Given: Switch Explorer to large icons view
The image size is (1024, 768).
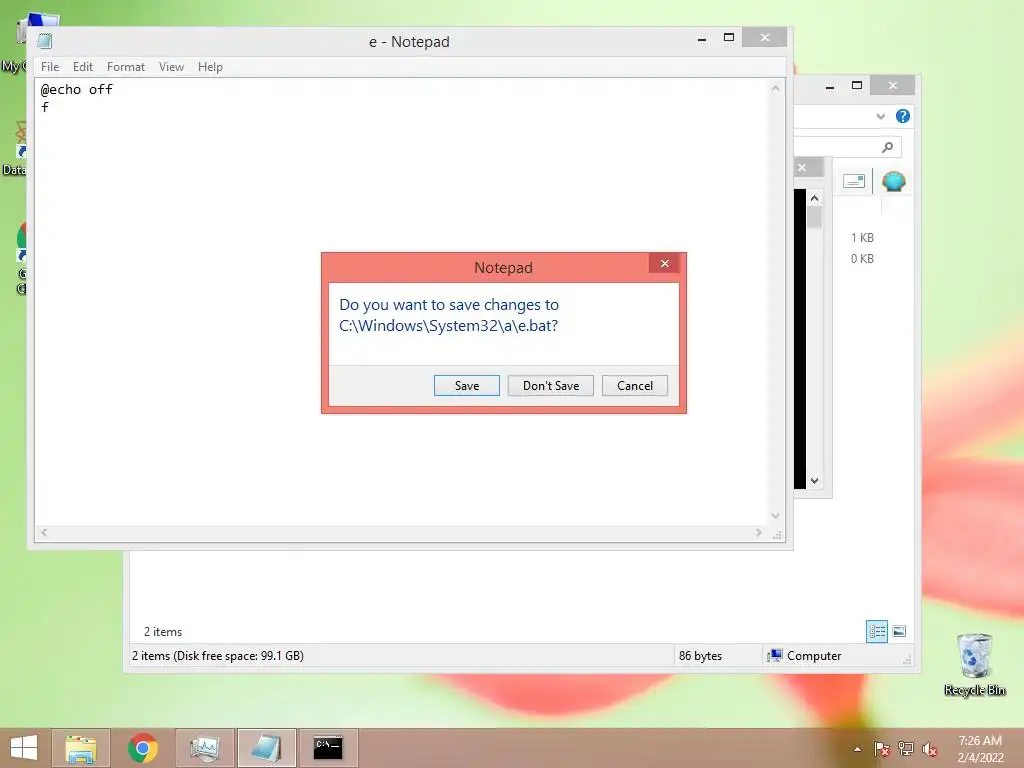Looking at the screenshot, I should click(899, 631).
